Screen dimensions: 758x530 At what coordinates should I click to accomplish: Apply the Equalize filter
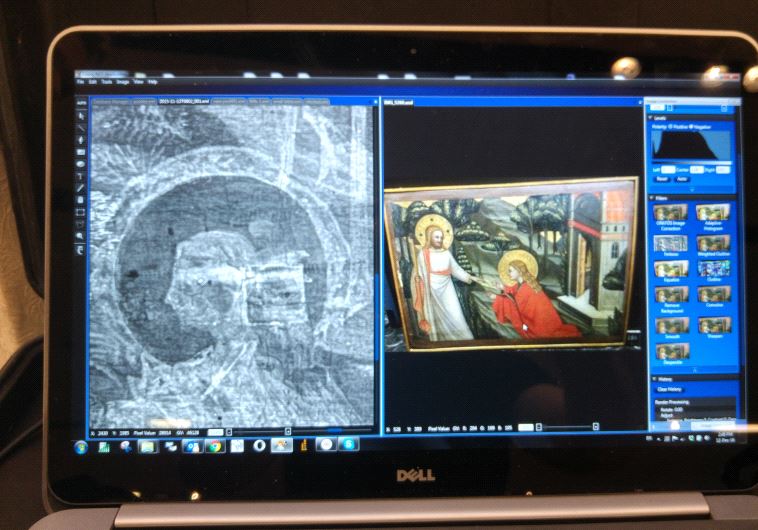click(670, 271)
